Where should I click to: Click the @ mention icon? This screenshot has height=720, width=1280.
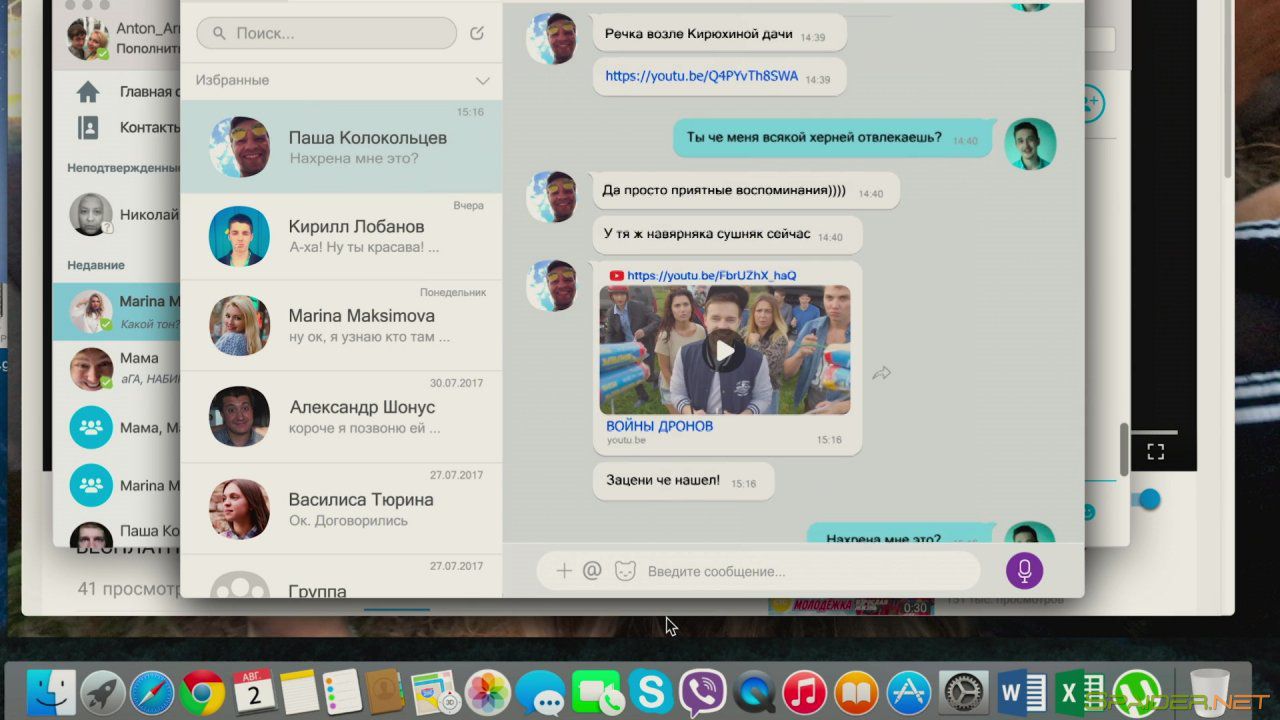point(592,570)
